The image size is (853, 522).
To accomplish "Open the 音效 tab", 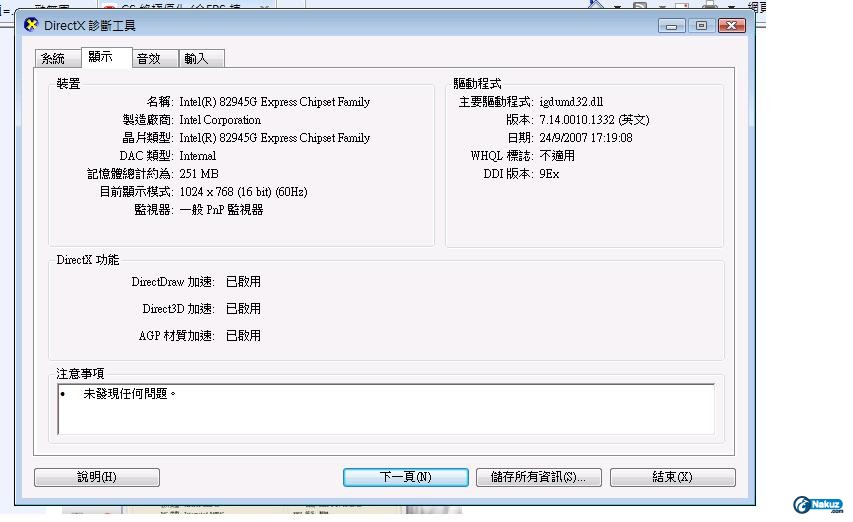I will click(x=155, y=58).
